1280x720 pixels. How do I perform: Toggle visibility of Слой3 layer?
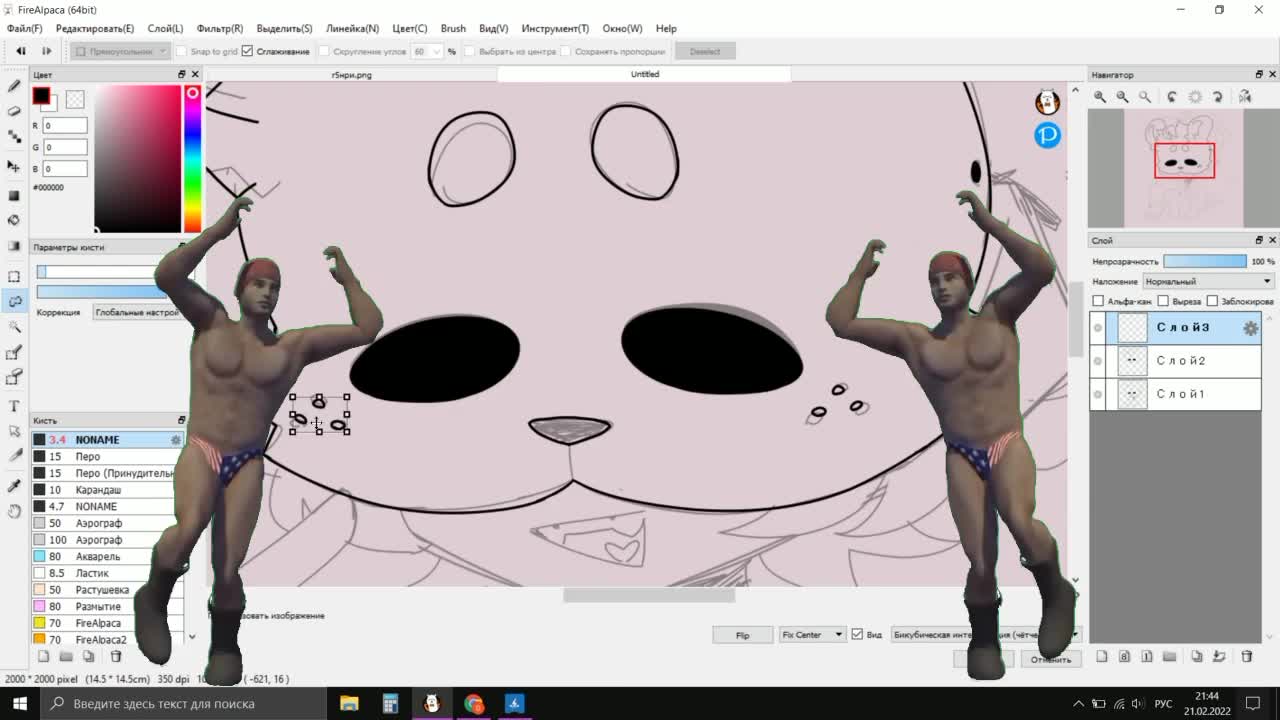(x=1098, y=328)
